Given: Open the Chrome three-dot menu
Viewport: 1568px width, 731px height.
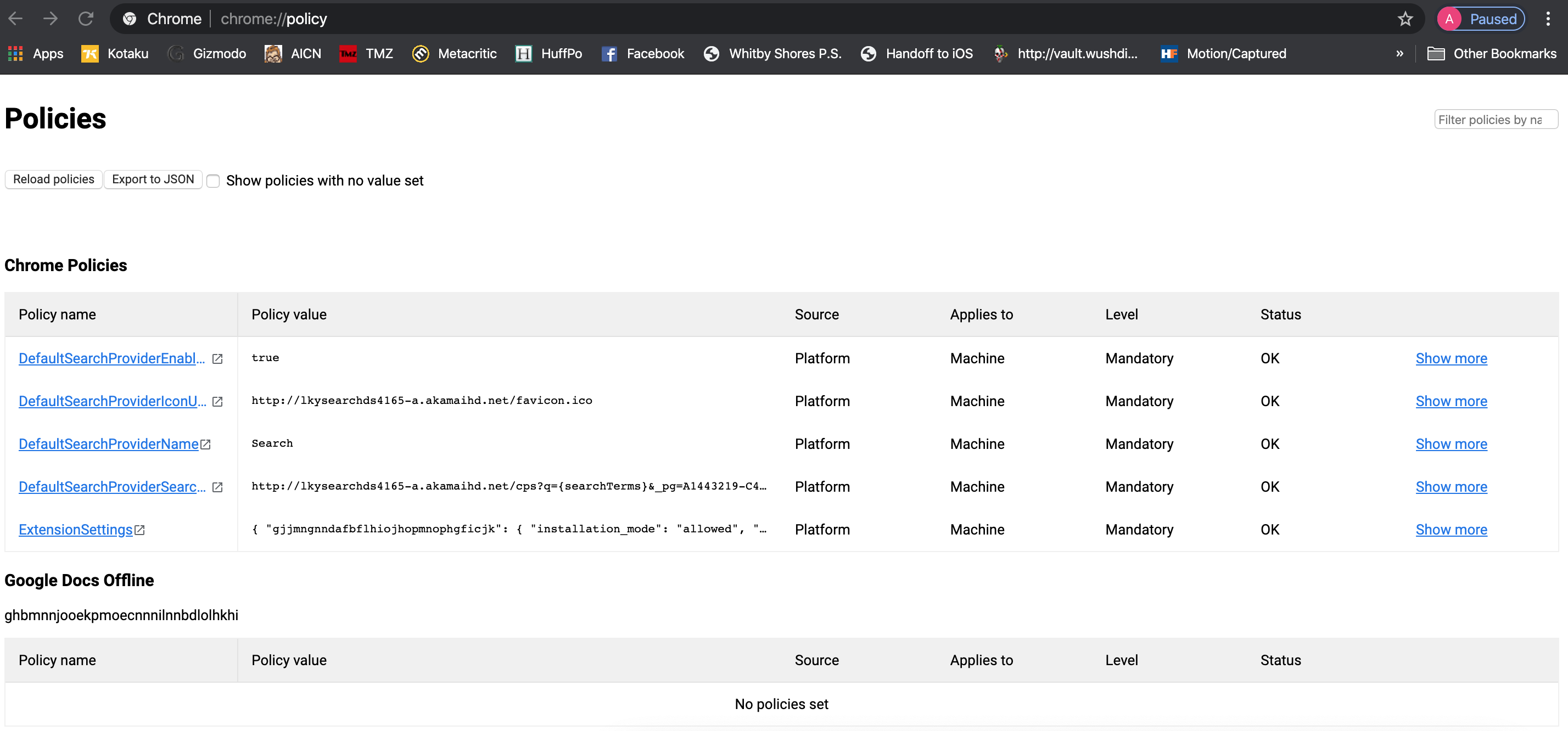Looking at the screenshot, I should 1548,19.
